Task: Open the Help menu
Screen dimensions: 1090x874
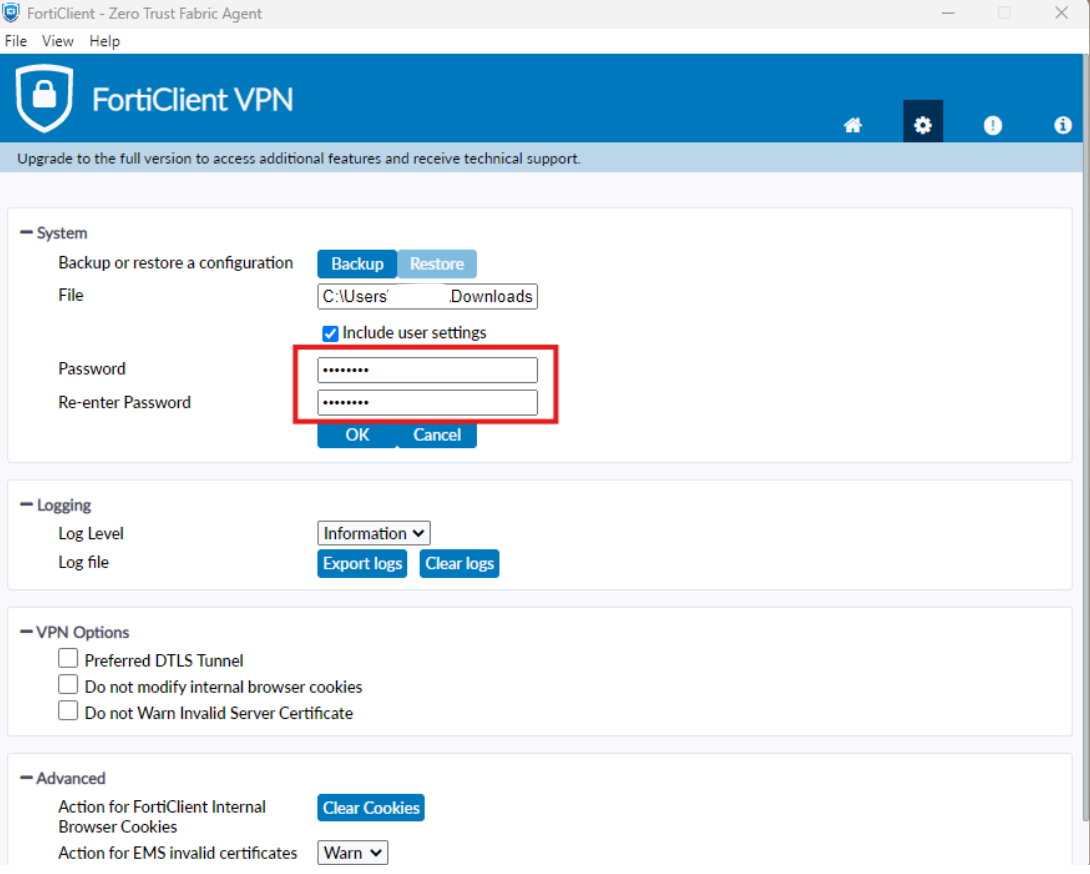Action: coord(104,41)
